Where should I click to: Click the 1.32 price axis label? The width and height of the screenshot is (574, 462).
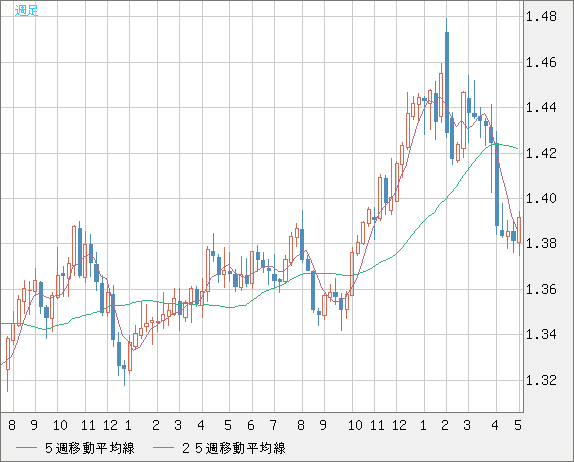[x=541, y=380]
